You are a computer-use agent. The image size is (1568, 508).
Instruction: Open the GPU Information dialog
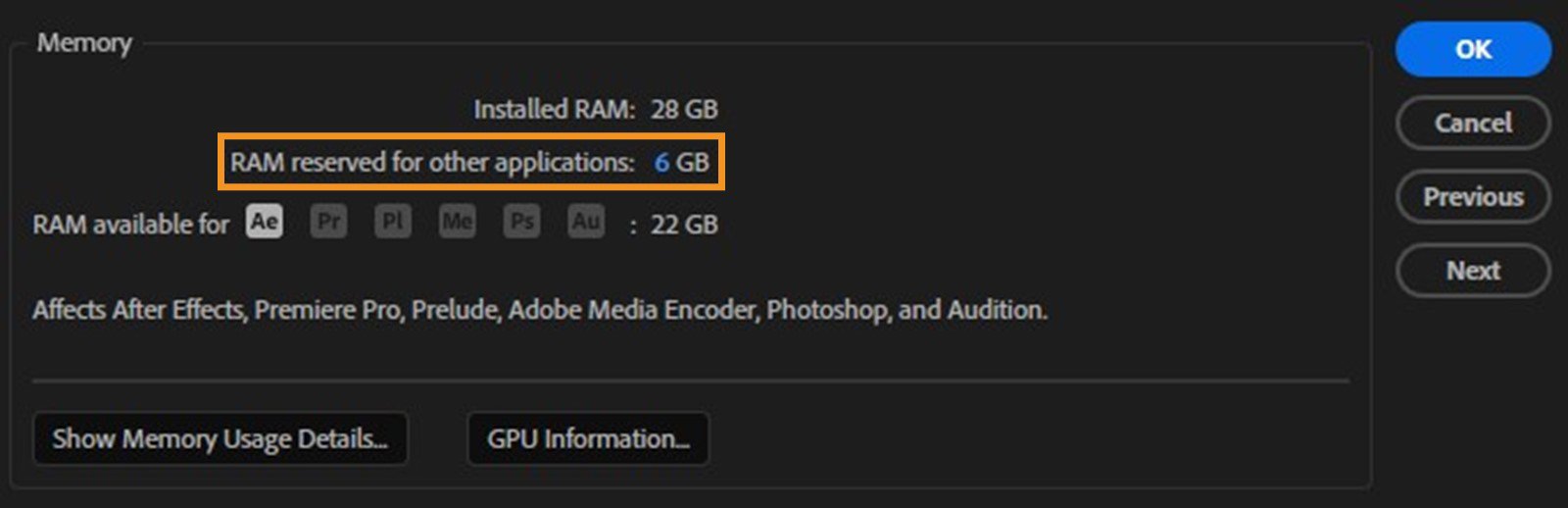point(588,438)
